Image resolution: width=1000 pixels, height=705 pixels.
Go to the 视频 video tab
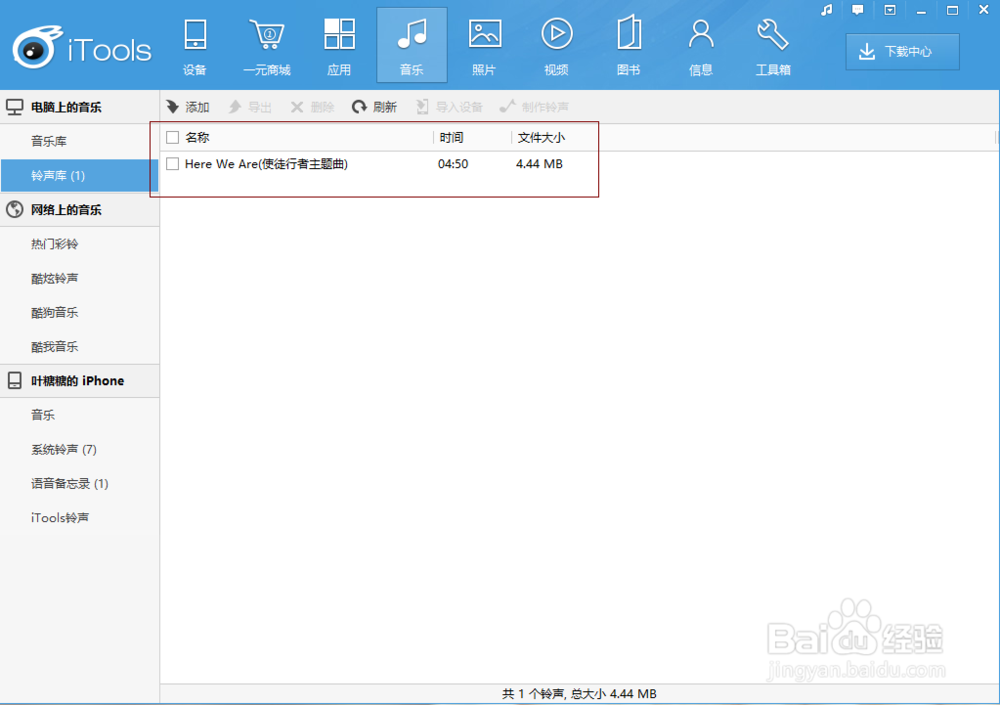coord(556,46)
